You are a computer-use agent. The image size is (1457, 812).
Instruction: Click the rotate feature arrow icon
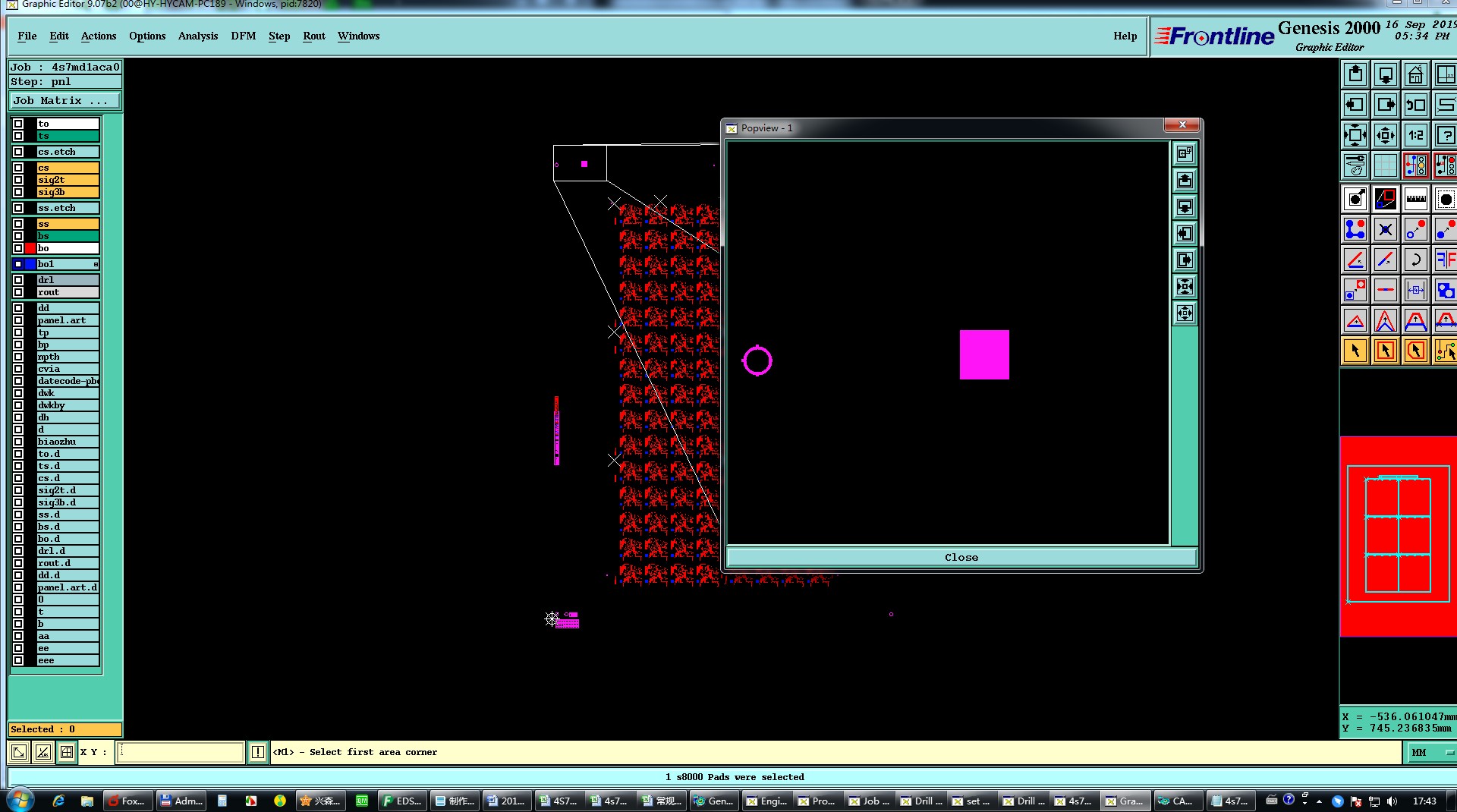[1416, 260]
